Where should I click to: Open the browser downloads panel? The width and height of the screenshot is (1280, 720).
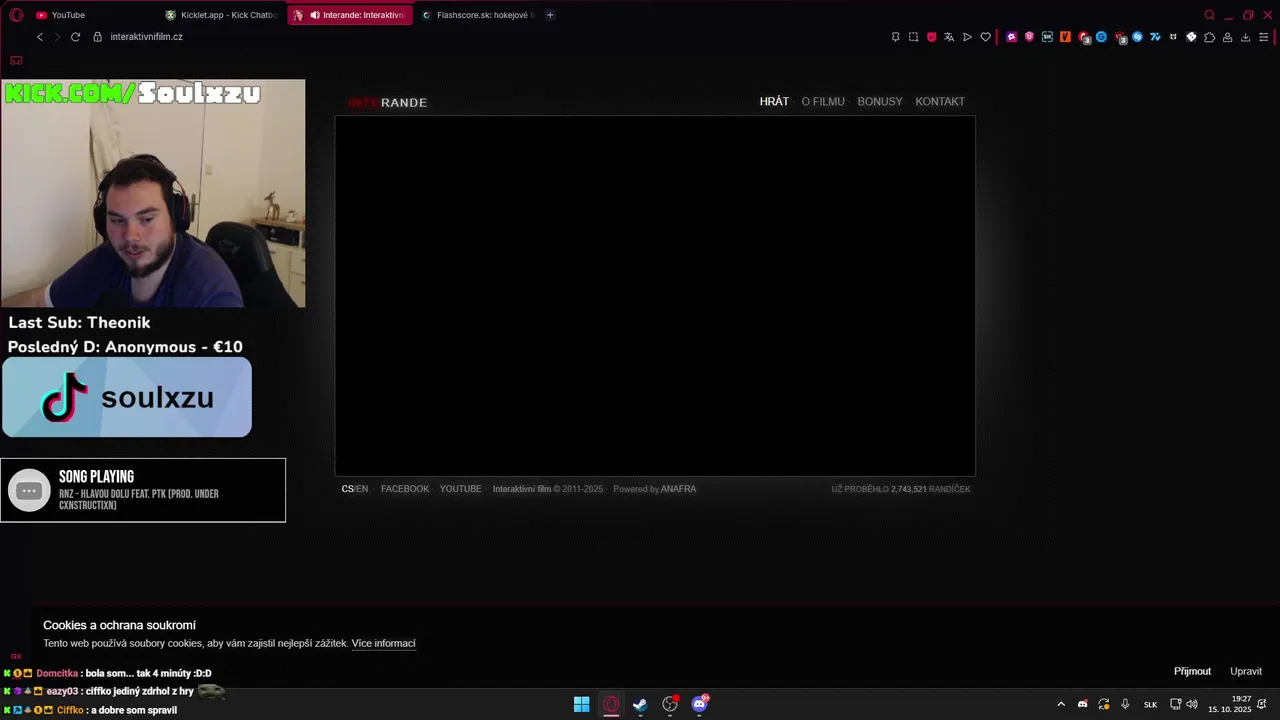click(1245, 37)
